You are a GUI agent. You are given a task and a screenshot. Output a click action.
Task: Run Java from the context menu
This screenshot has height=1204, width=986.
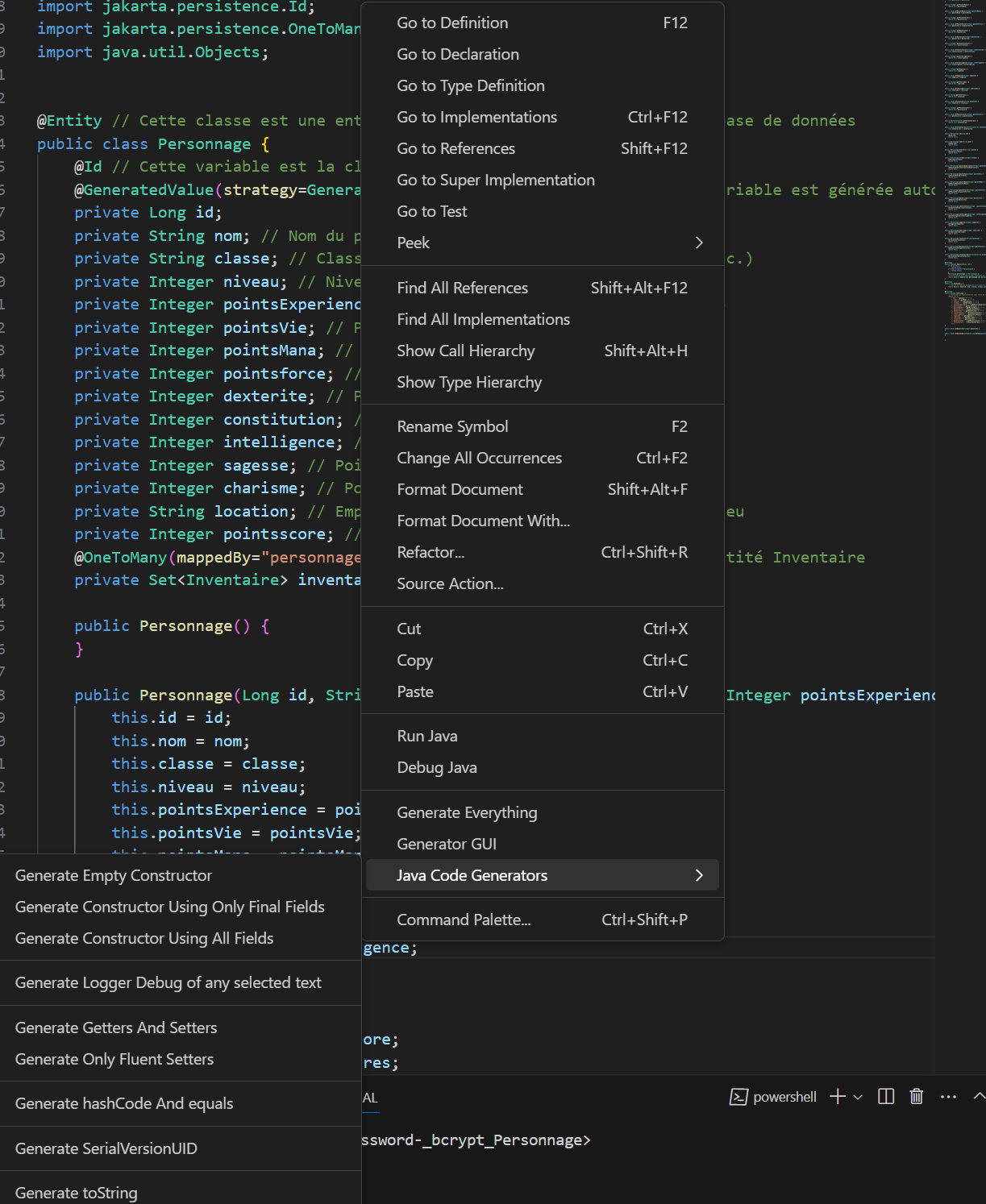pyautogui.click(x=427, y=736)
